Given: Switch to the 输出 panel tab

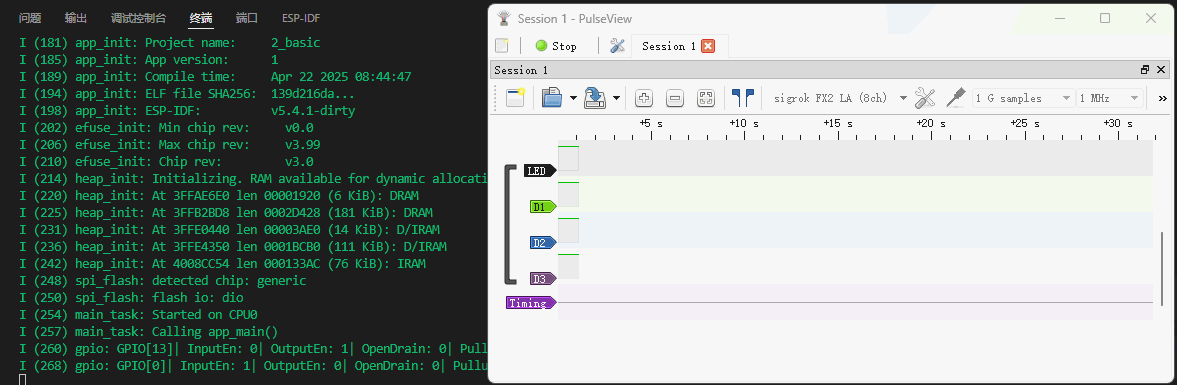Looking at the screenshot, I should click(x=75, y=18).
